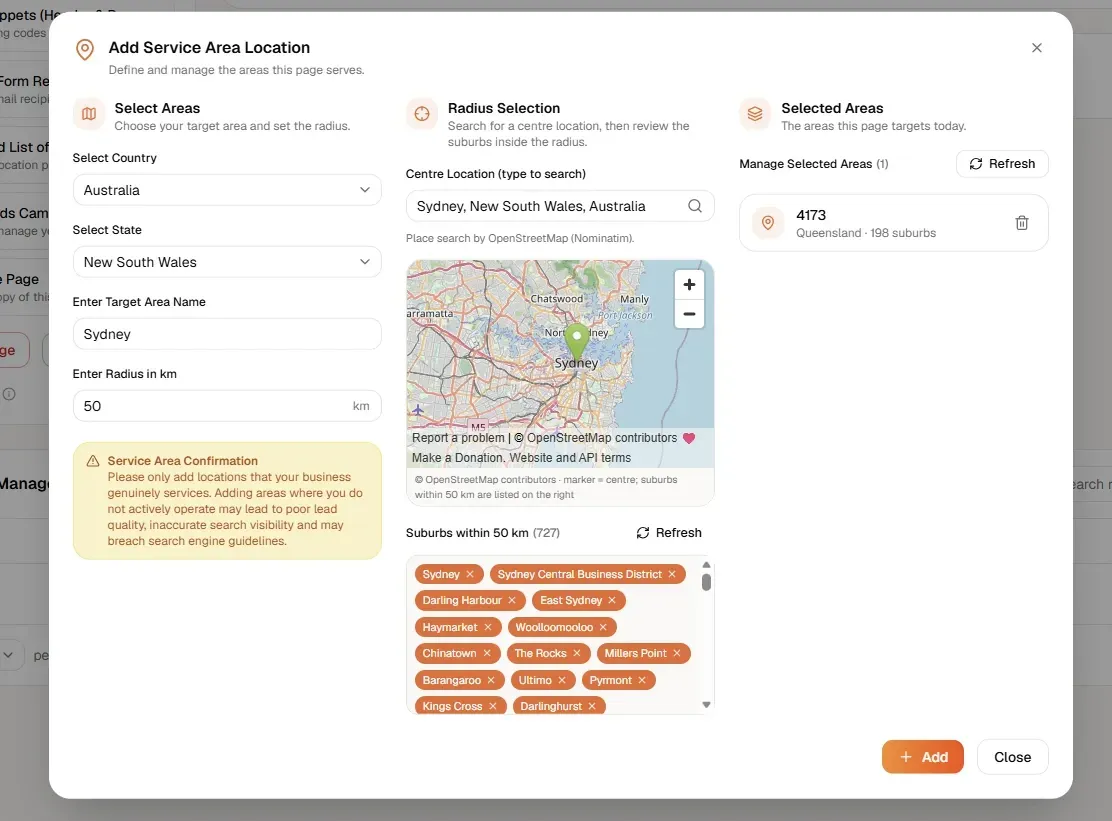Remove The Rocks chip
This screenshot has width=1112, height=821.
[577, 654]
